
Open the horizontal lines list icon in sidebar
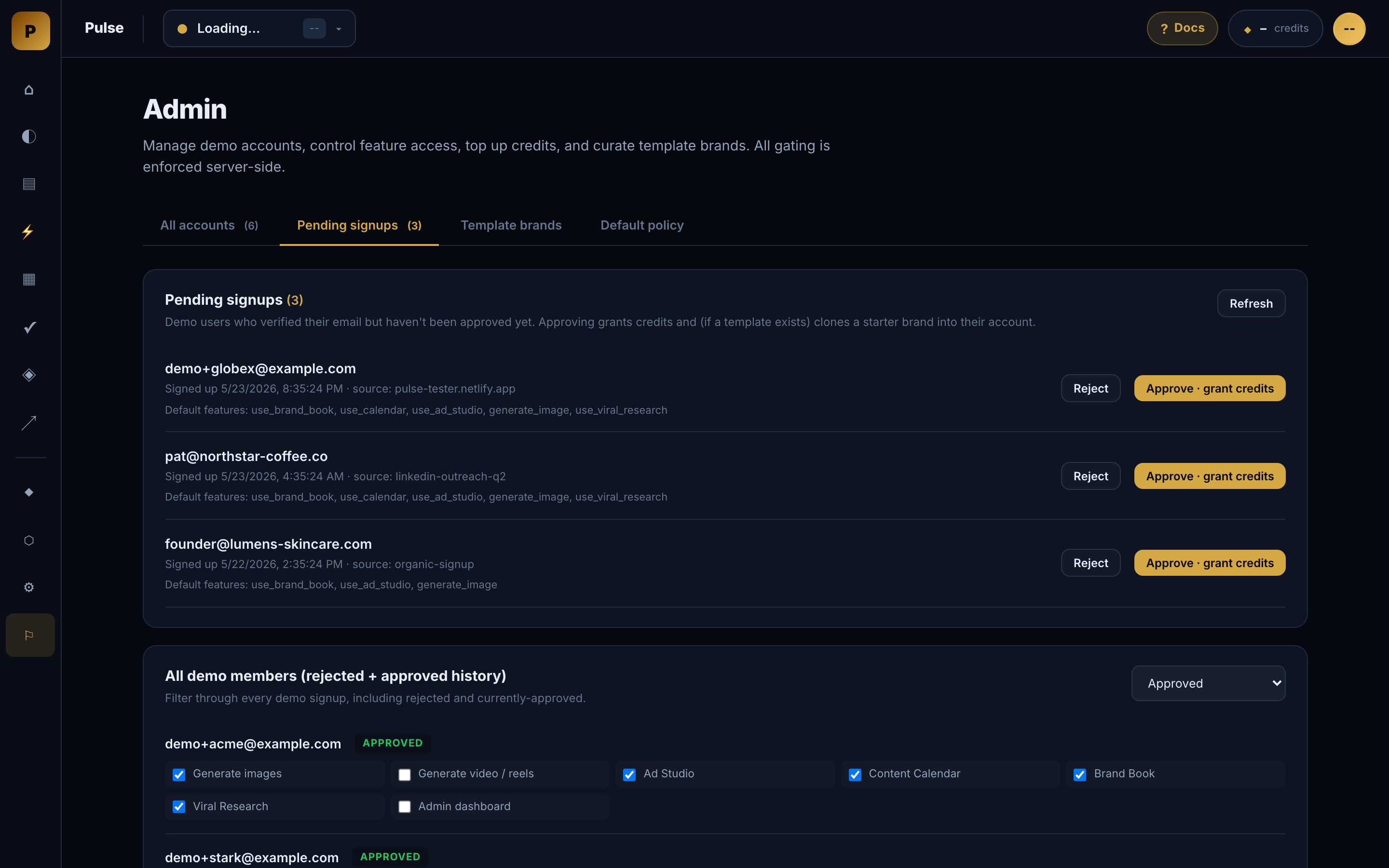29,184
